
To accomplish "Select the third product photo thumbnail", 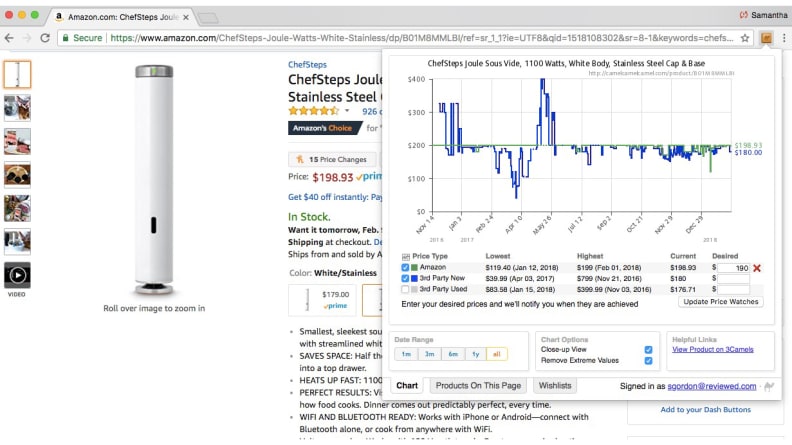I will (x=17, y=141).
